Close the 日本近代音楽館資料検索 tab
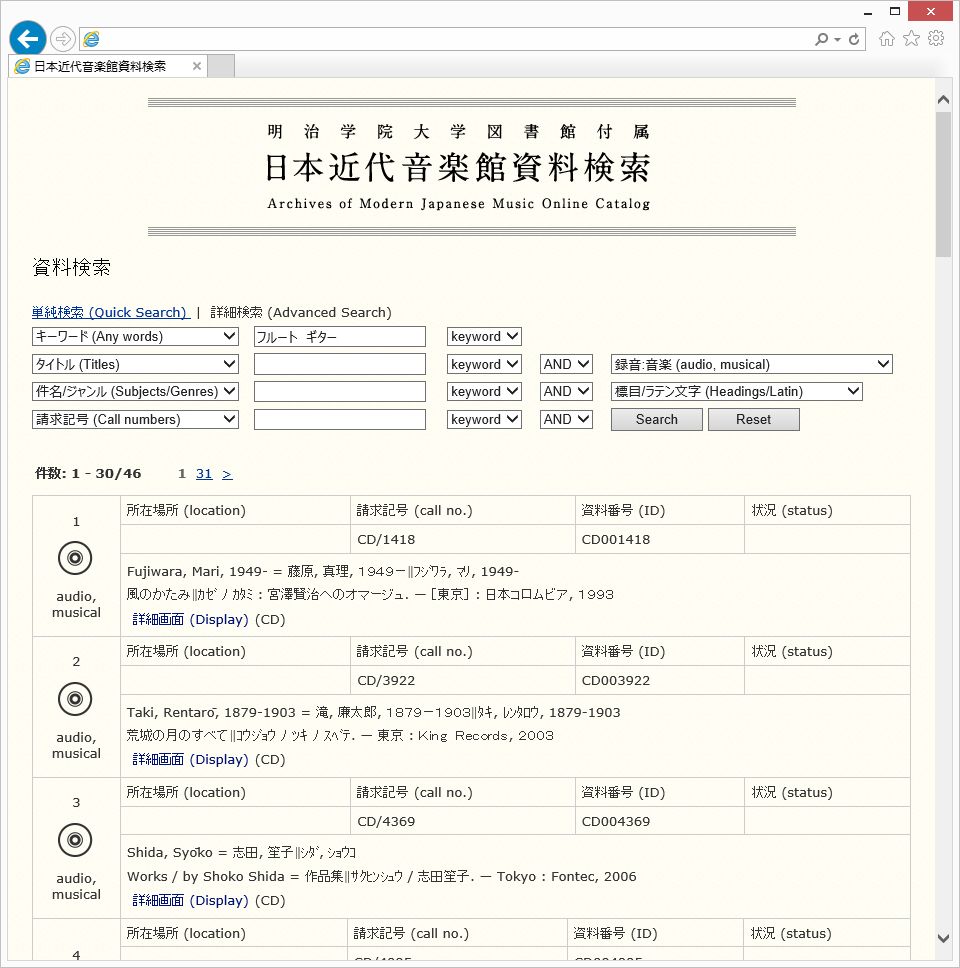960x968 pixels. click(197, 67)
